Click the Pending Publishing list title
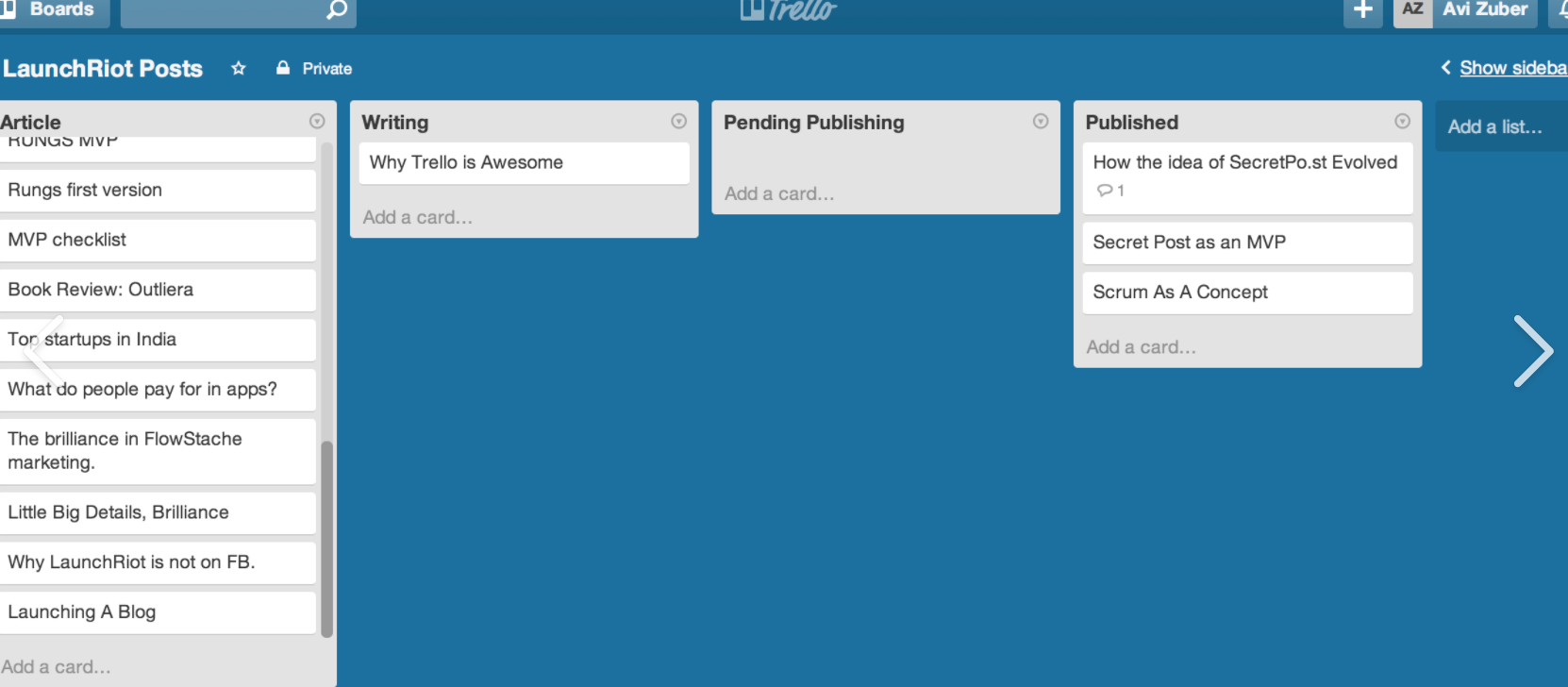Image resolution: width=1568 pixels, height=687 pixels. pos(814,123)
